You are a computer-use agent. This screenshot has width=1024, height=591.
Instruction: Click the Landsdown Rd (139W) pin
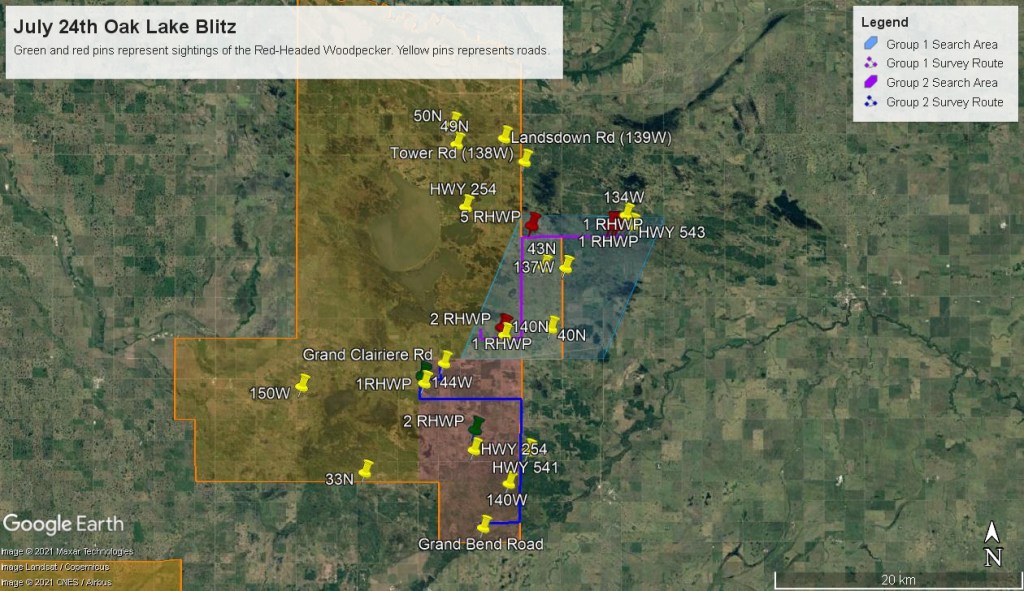[506, 134]
